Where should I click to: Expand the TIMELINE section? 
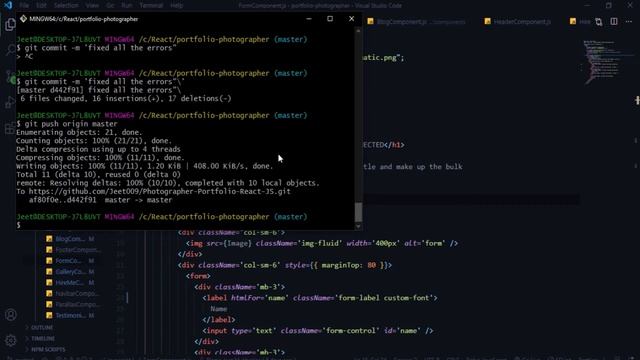click(42, 338)
